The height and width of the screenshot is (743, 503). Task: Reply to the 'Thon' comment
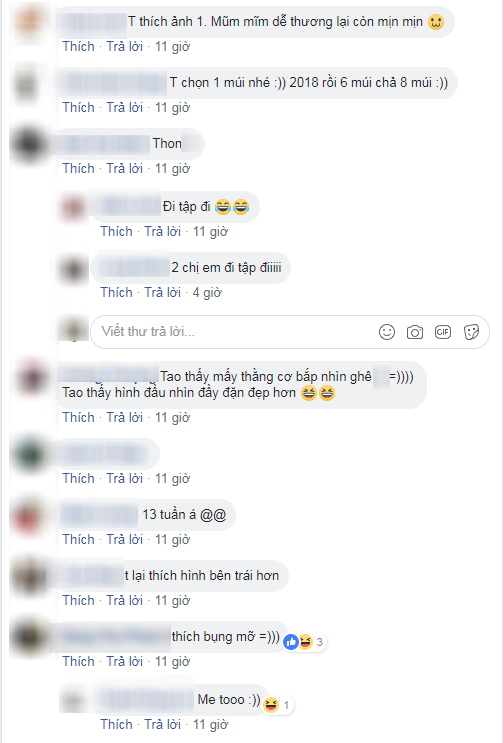pos(125,169)
